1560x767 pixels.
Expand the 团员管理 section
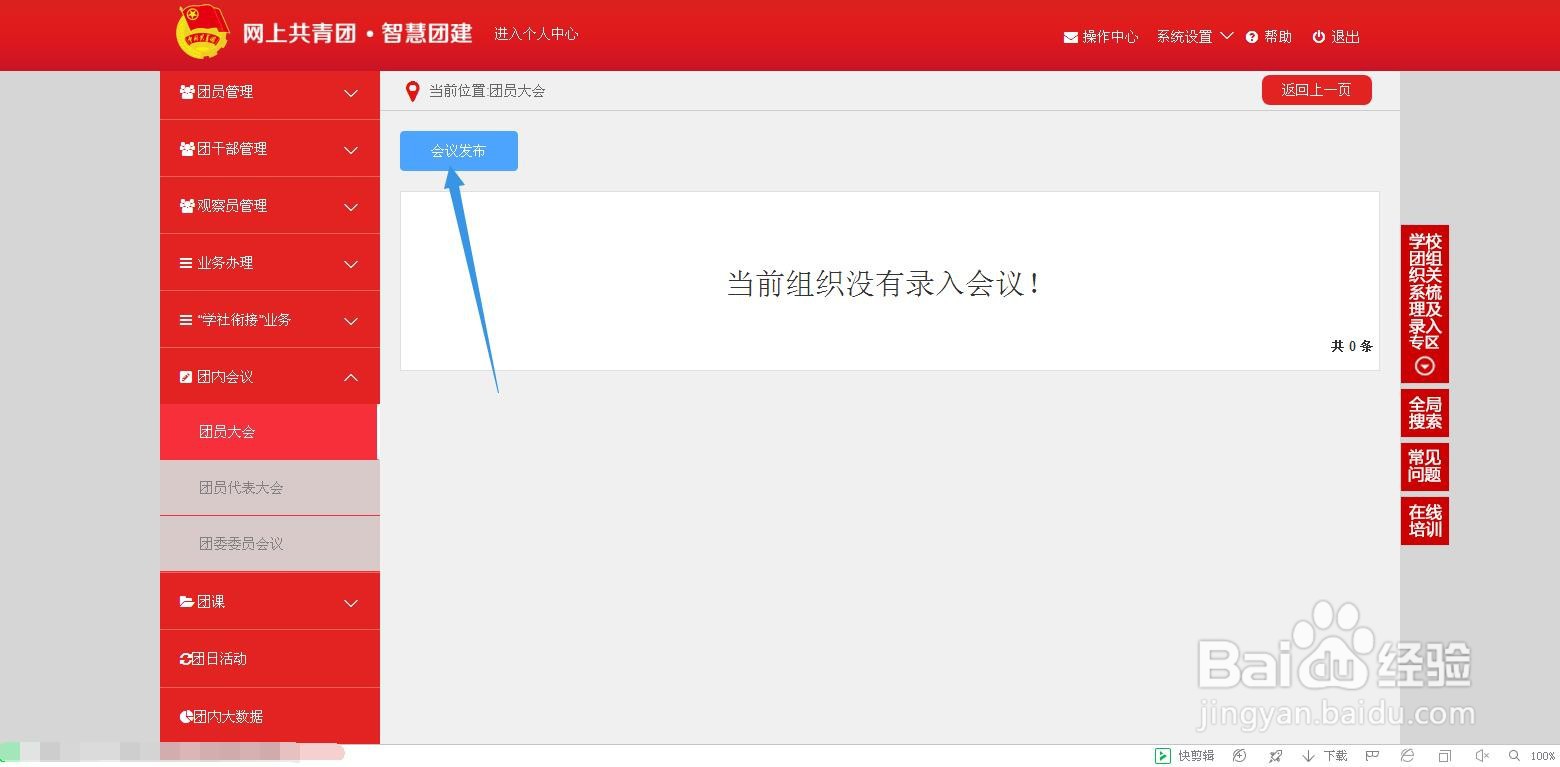269,92
